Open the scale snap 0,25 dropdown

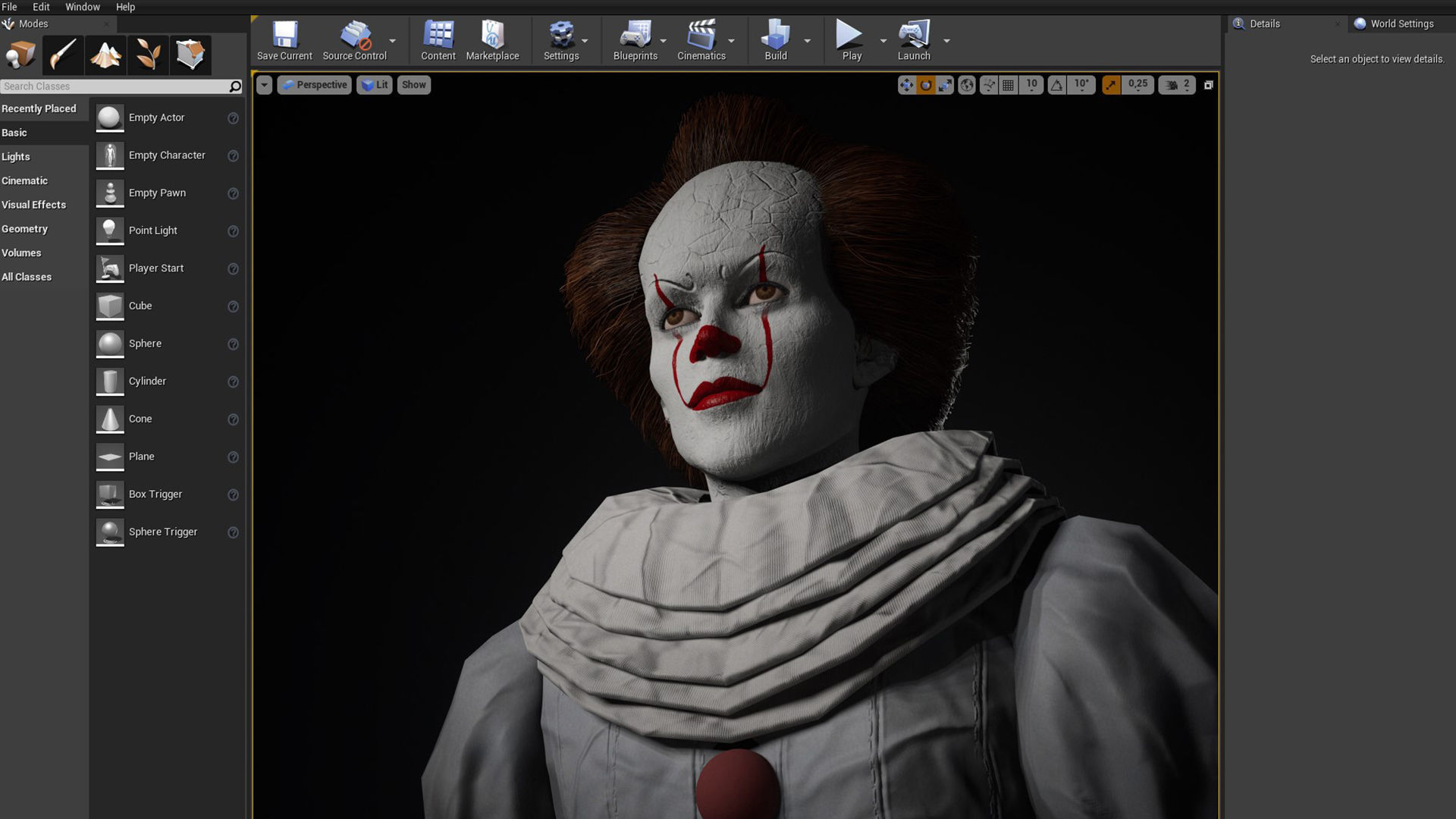click(1137, 85)
